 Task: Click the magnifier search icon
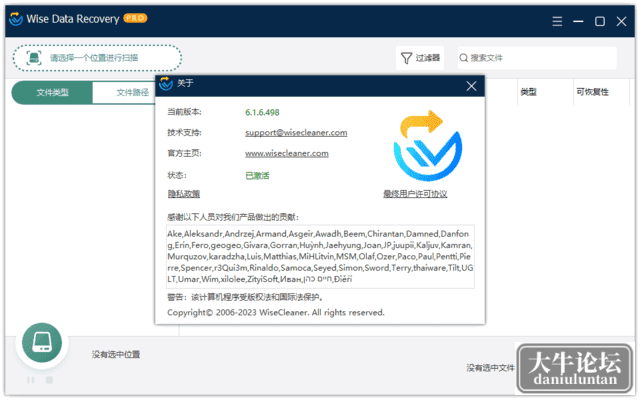pyautogui.click(x=464, y=58)
